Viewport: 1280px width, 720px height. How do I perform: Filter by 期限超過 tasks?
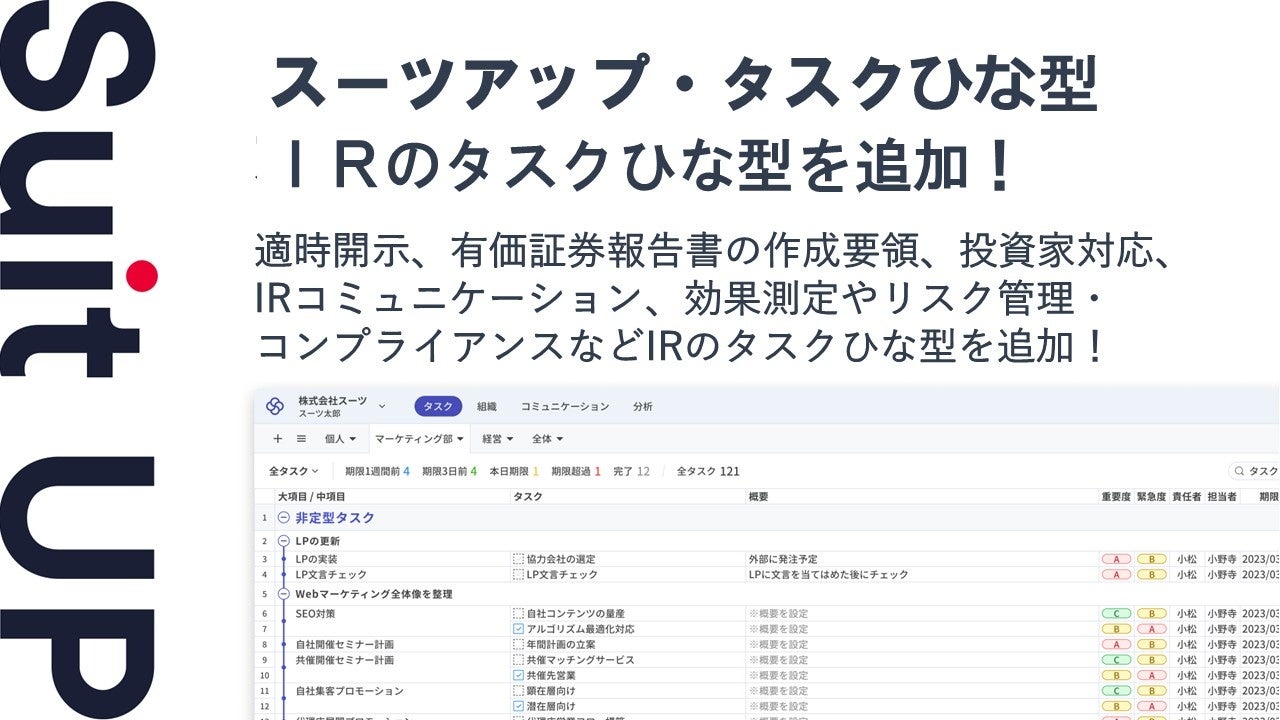[576, 471]
